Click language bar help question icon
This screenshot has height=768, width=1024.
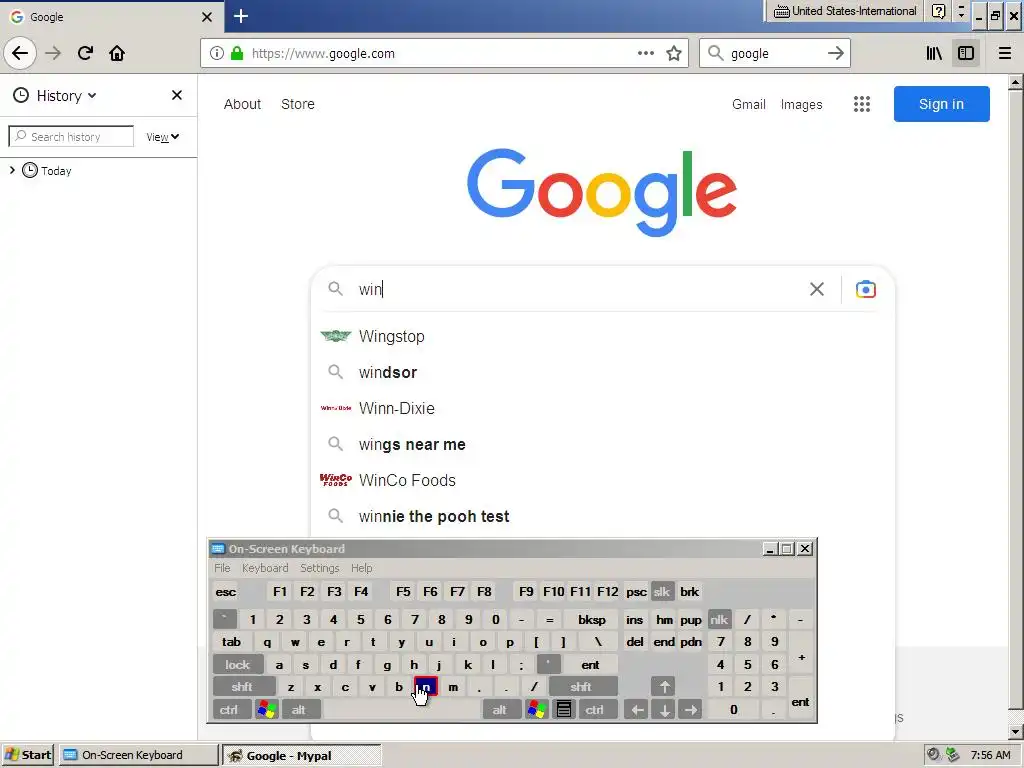click(938, 11)
